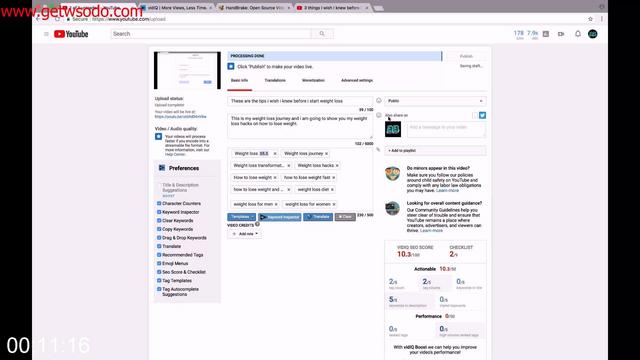Open the Add role dropdown
The height and width of the screenshot is (360, 640).
tap(244, 234)
